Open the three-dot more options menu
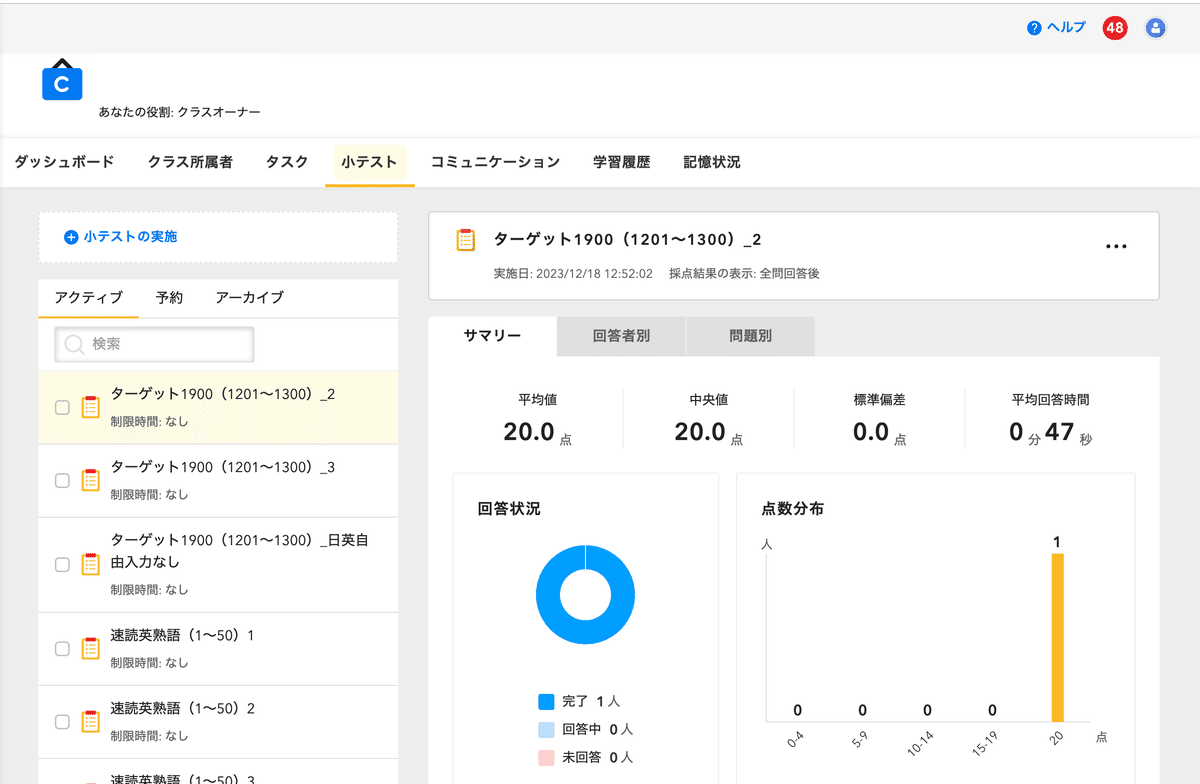Viewport: 1200px width, 784px height. click(x=1116, y=246)
